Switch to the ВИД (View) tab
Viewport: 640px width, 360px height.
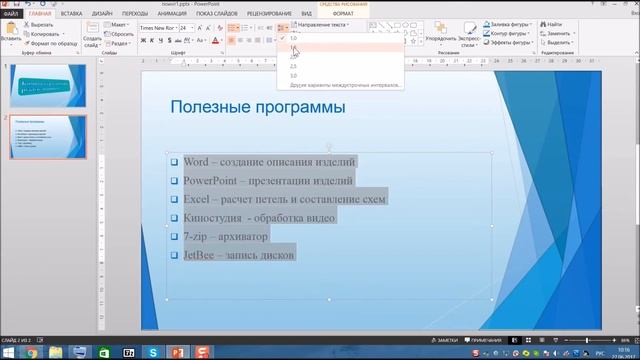pos(307,13)
